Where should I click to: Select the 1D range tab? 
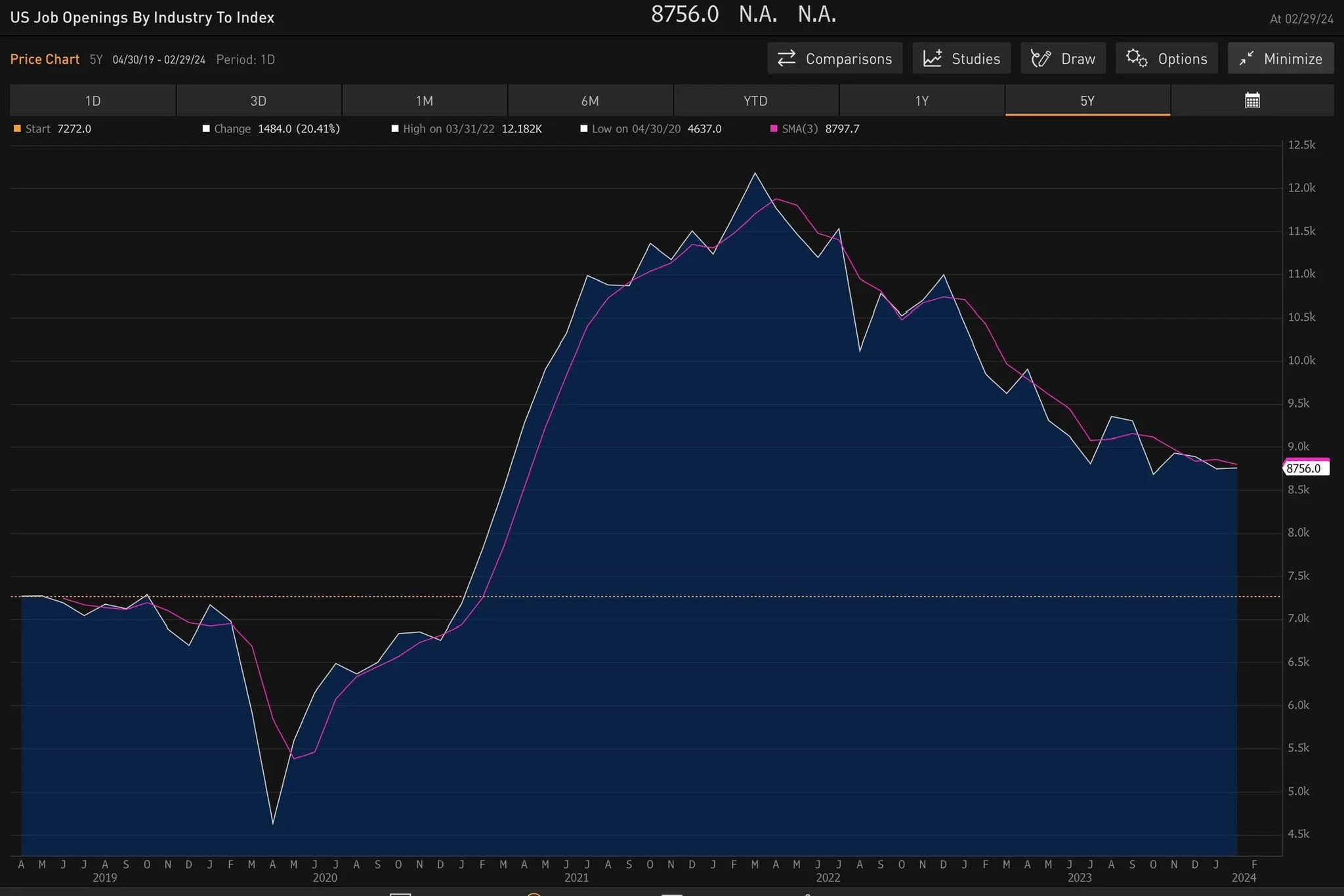tap(93, 100)
